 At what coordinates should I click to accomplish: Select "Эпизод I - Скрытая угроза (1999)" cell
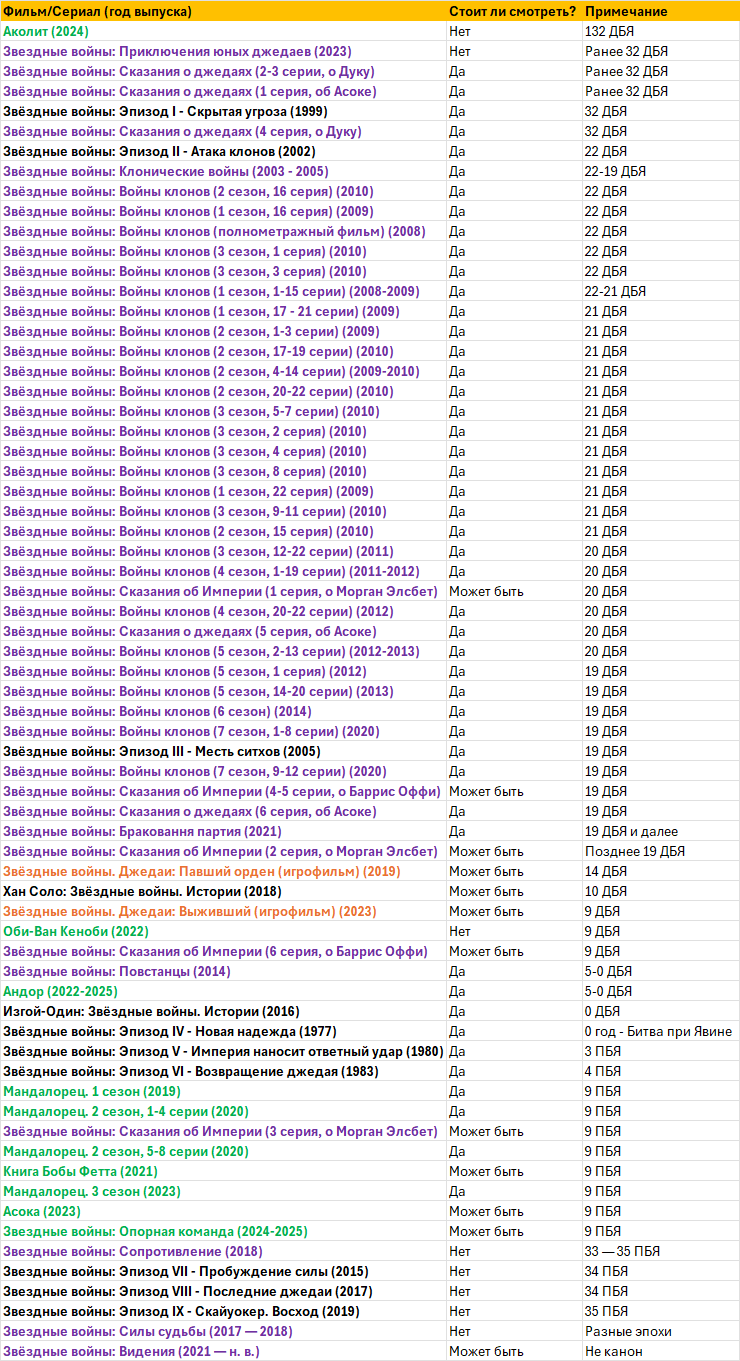click(x=165, y=111)
